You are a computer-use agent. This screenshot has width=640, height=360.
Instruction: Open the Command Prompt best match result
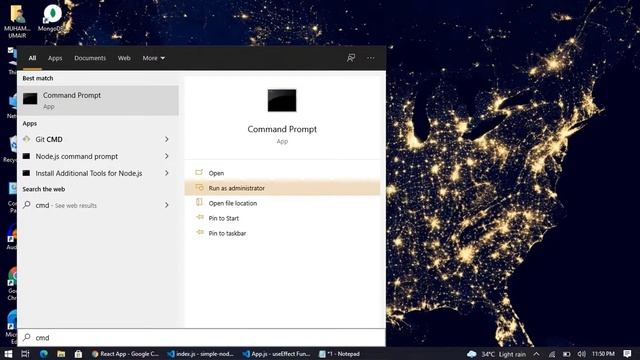click(x=98, y=100)
